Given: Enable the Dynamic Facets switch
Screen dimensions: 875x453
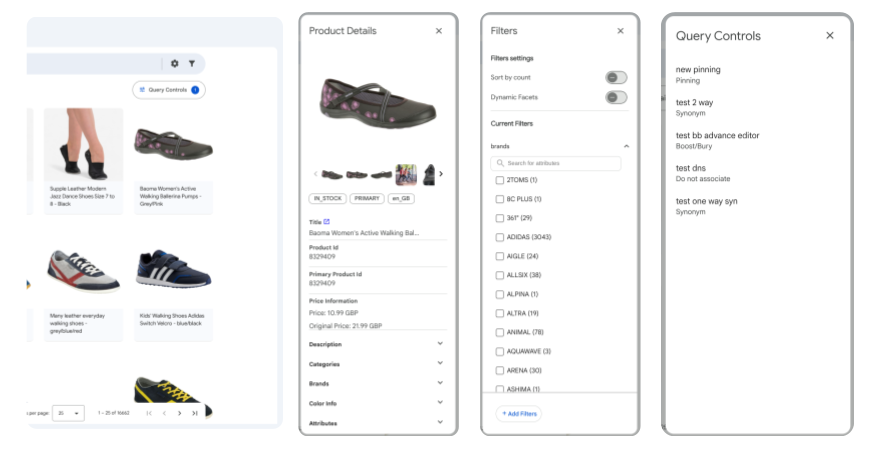Looking at the screenshot, I should (x=616, y=97).
